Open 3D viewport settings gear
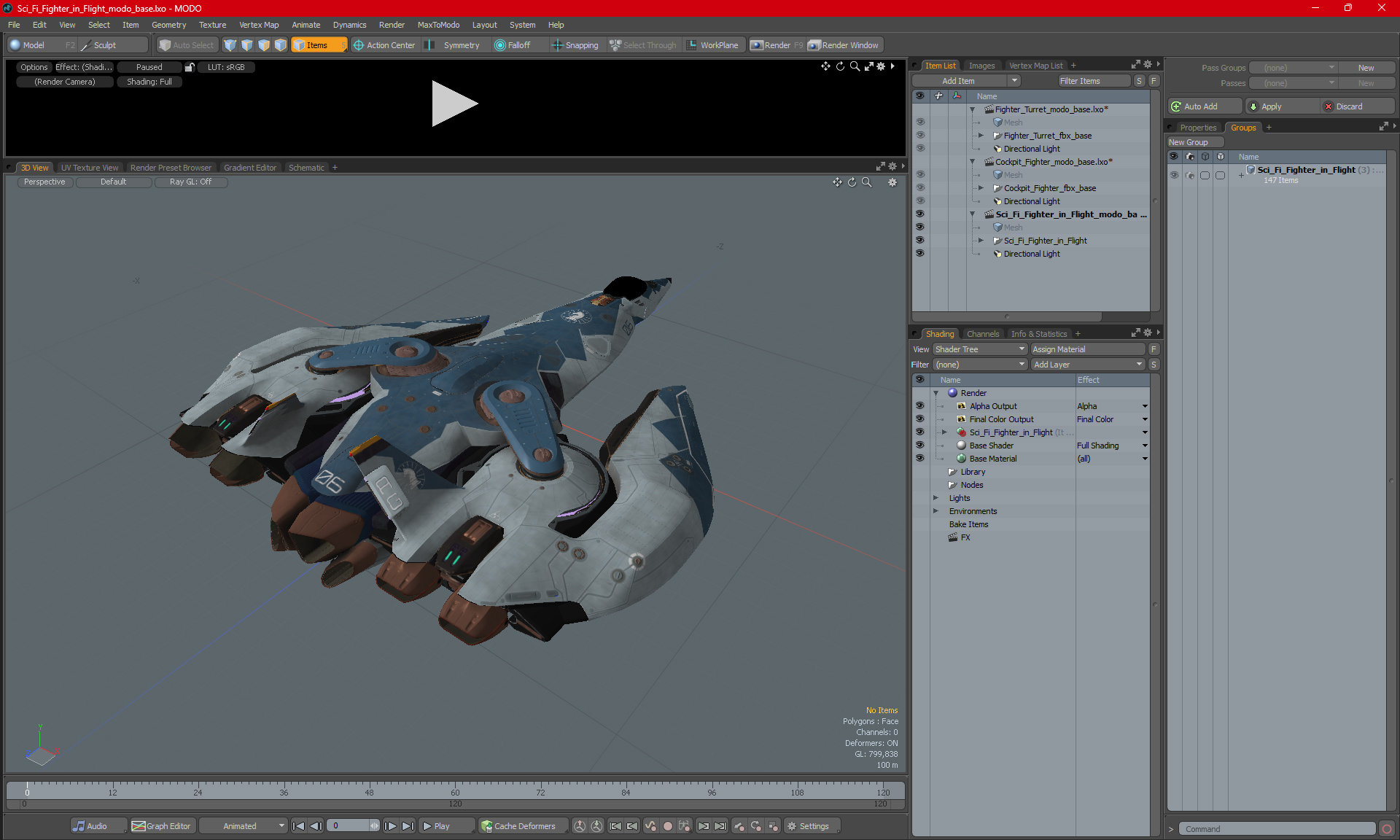The width and height of the screenshot is (1400, 840). click(x=892, y=182)
